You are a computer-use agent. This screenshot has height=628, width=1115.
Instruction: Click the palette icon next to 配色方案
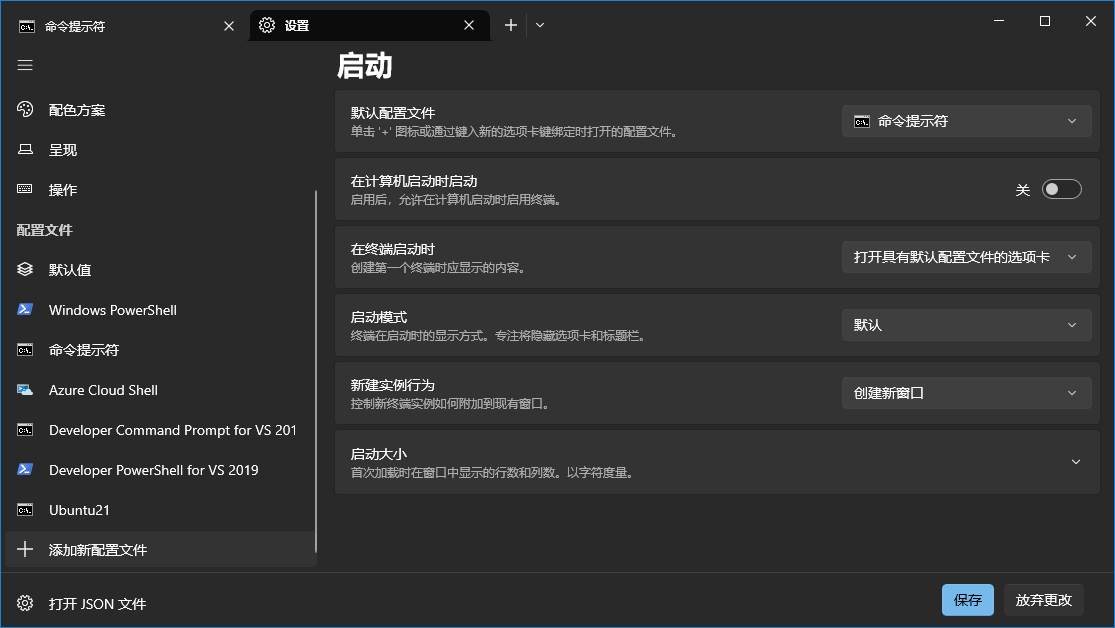point(25,110)
